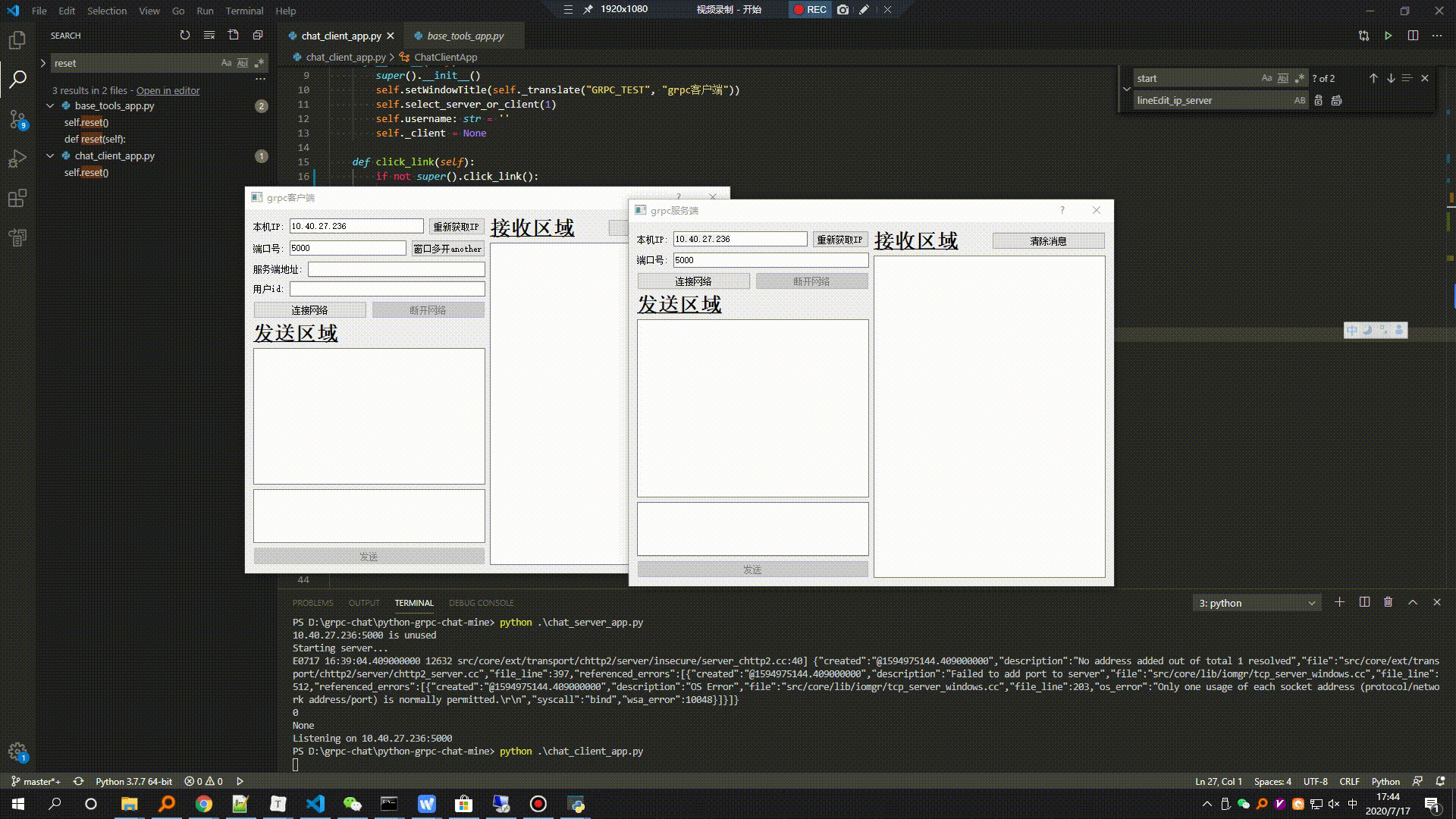Open the terminal selector dropdown showing 3: python

pyautogui.click(x=1257, y=602)
